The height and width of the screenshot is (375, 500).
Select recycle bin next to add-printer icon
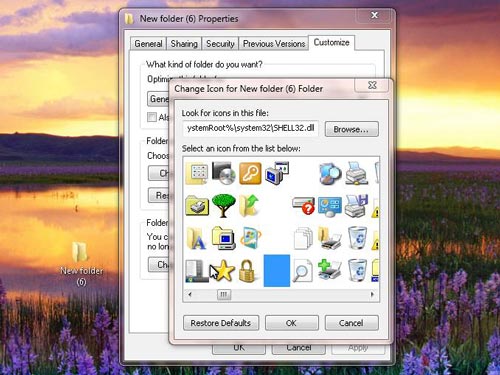[357, 270]
